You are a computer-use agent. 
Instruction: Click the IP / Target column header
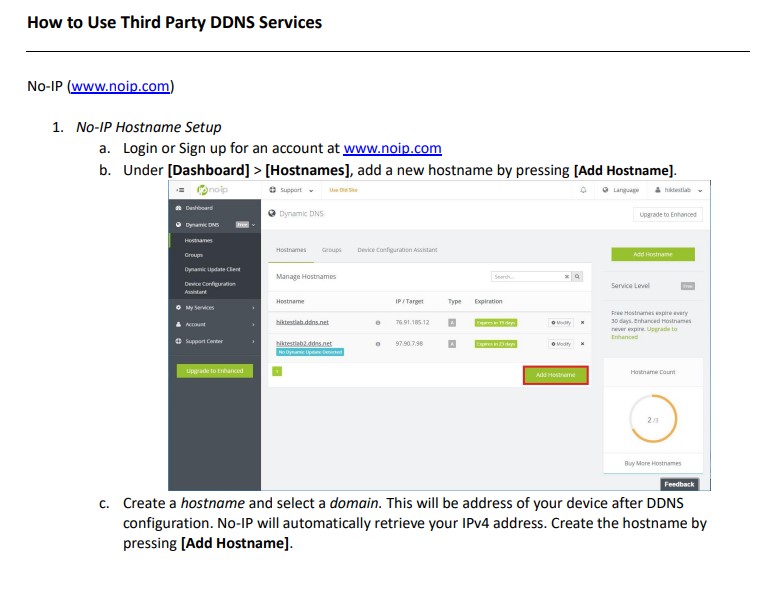point(409,302)
